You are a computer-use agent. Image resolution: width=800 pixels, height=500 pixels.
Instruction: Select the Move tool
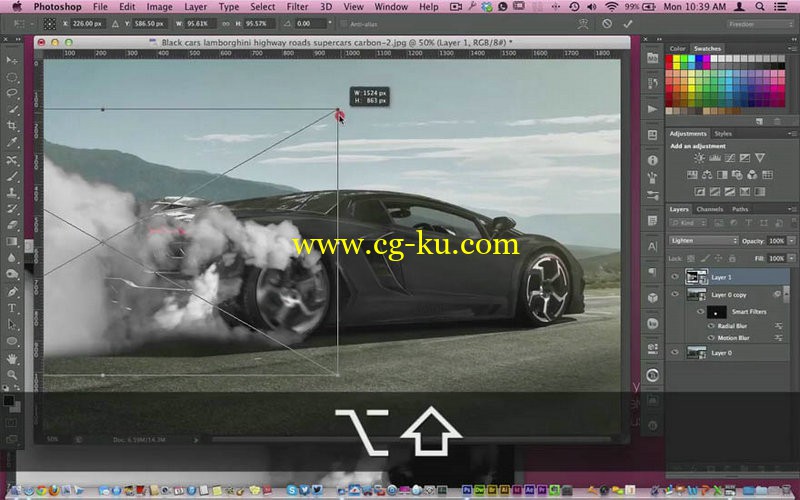pos(11,60)
